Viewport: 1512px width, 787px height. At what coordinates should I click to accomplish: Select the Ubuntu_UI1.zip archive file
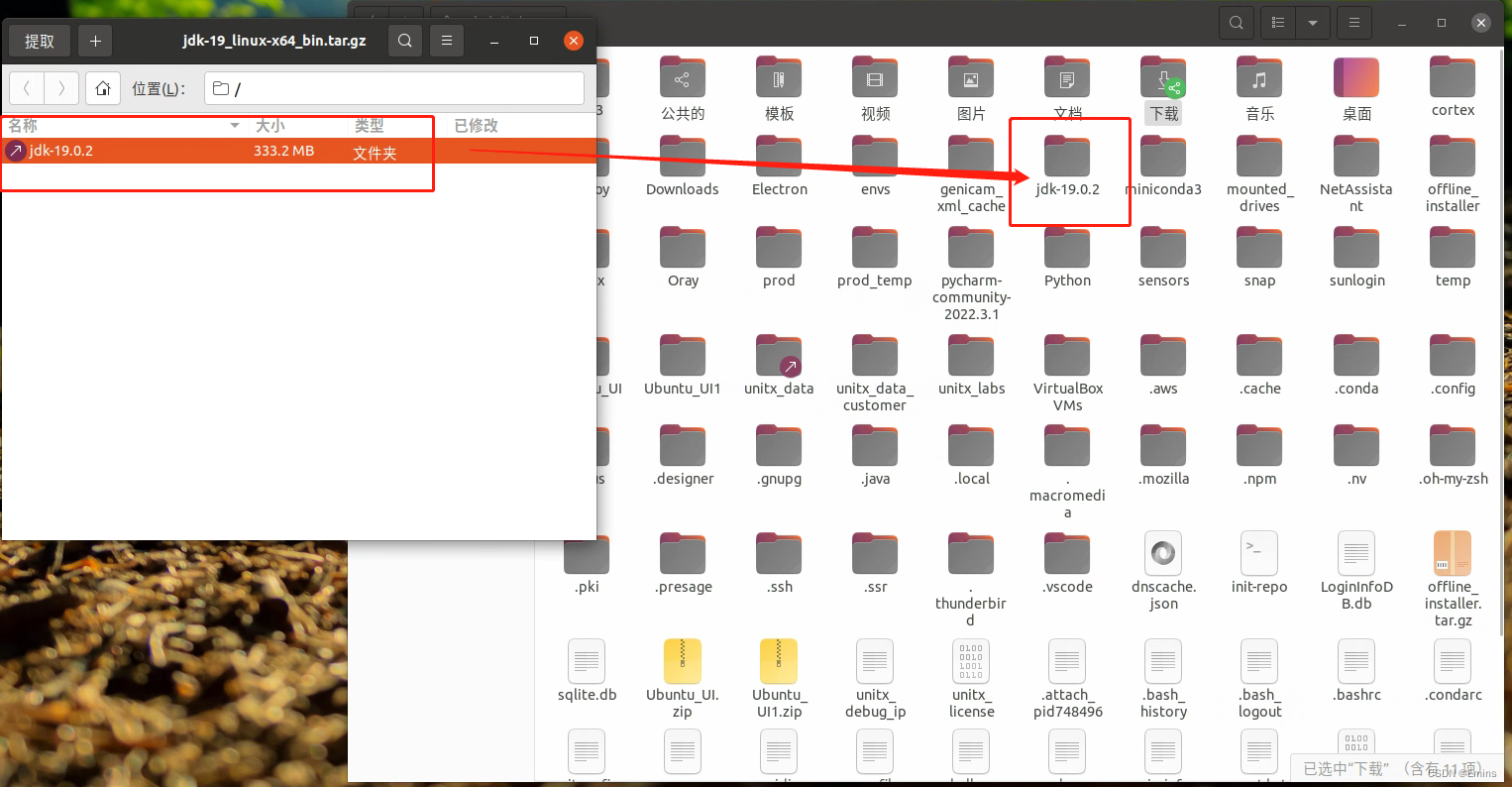click(x=779, y=661)
